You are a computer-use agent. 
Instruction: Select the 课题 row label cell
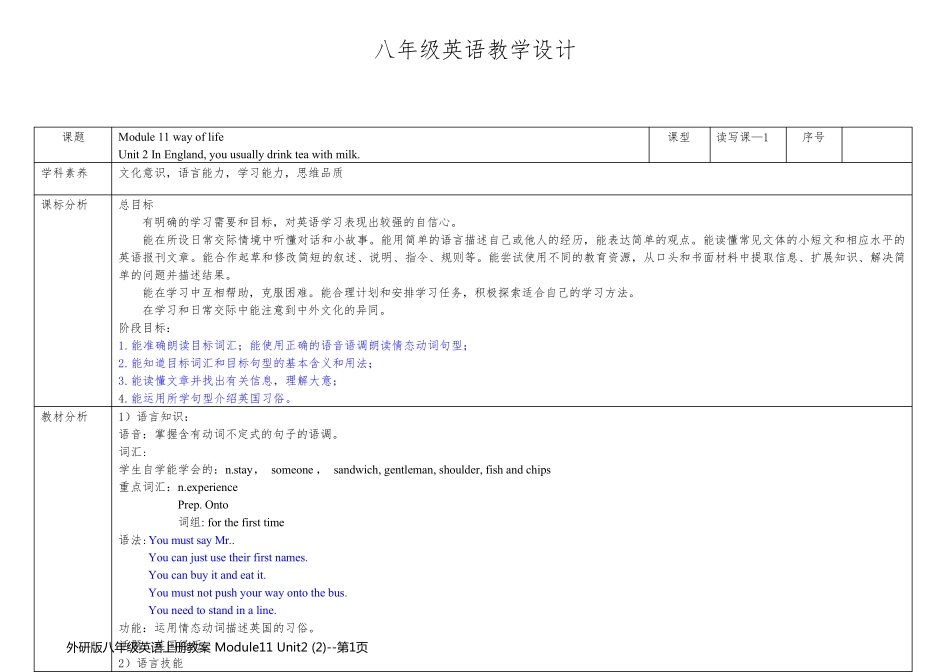point(73,145)
